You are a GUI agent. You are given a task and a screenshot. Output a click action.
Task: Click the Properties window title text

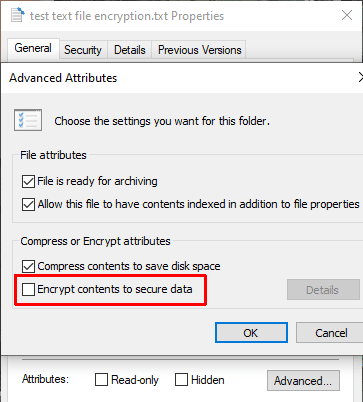(x=127, y=16)
